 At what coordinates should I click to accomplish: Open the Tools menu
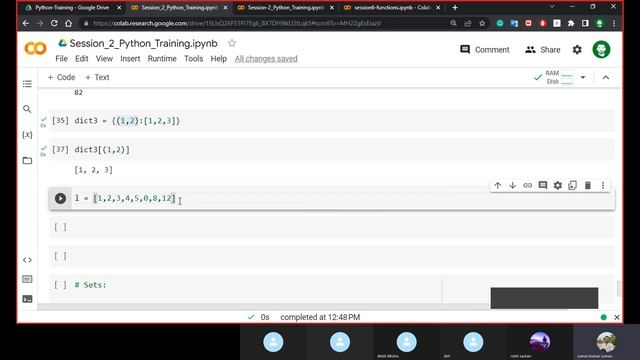(193, 59)
